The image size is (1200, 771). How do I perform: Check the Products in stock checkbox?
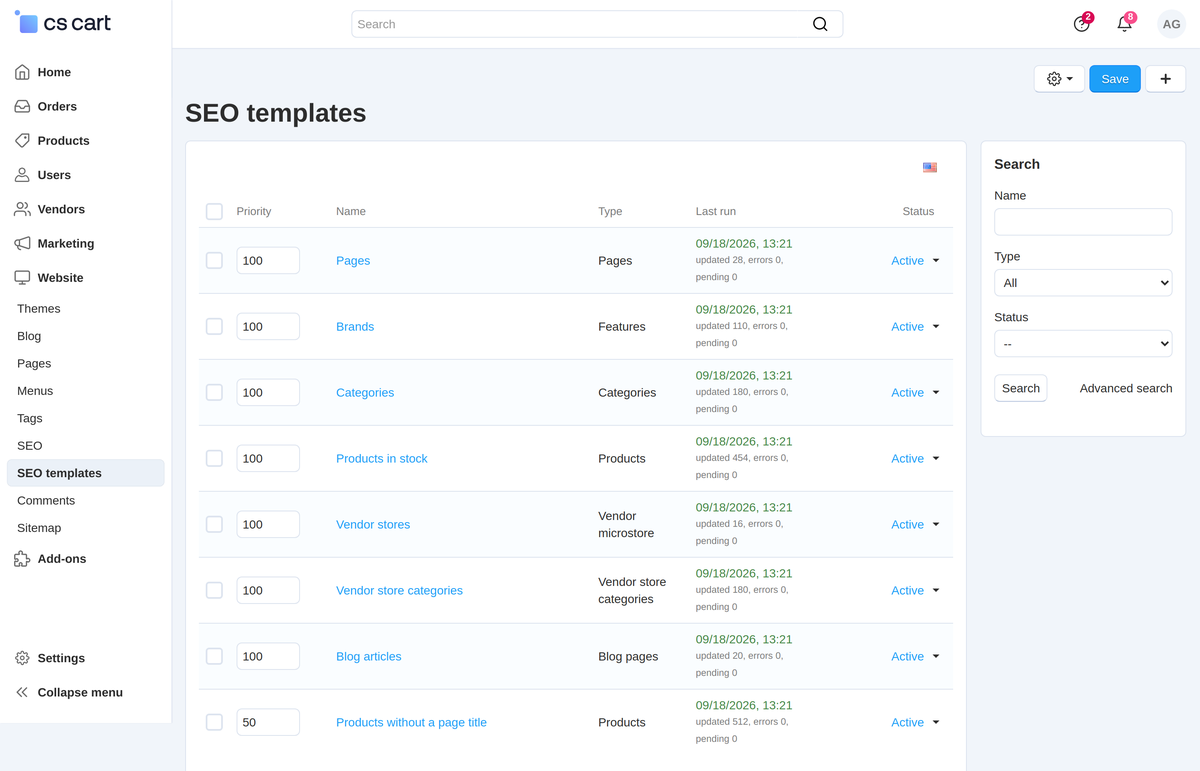pyautogui.click(x=214, y=458)
